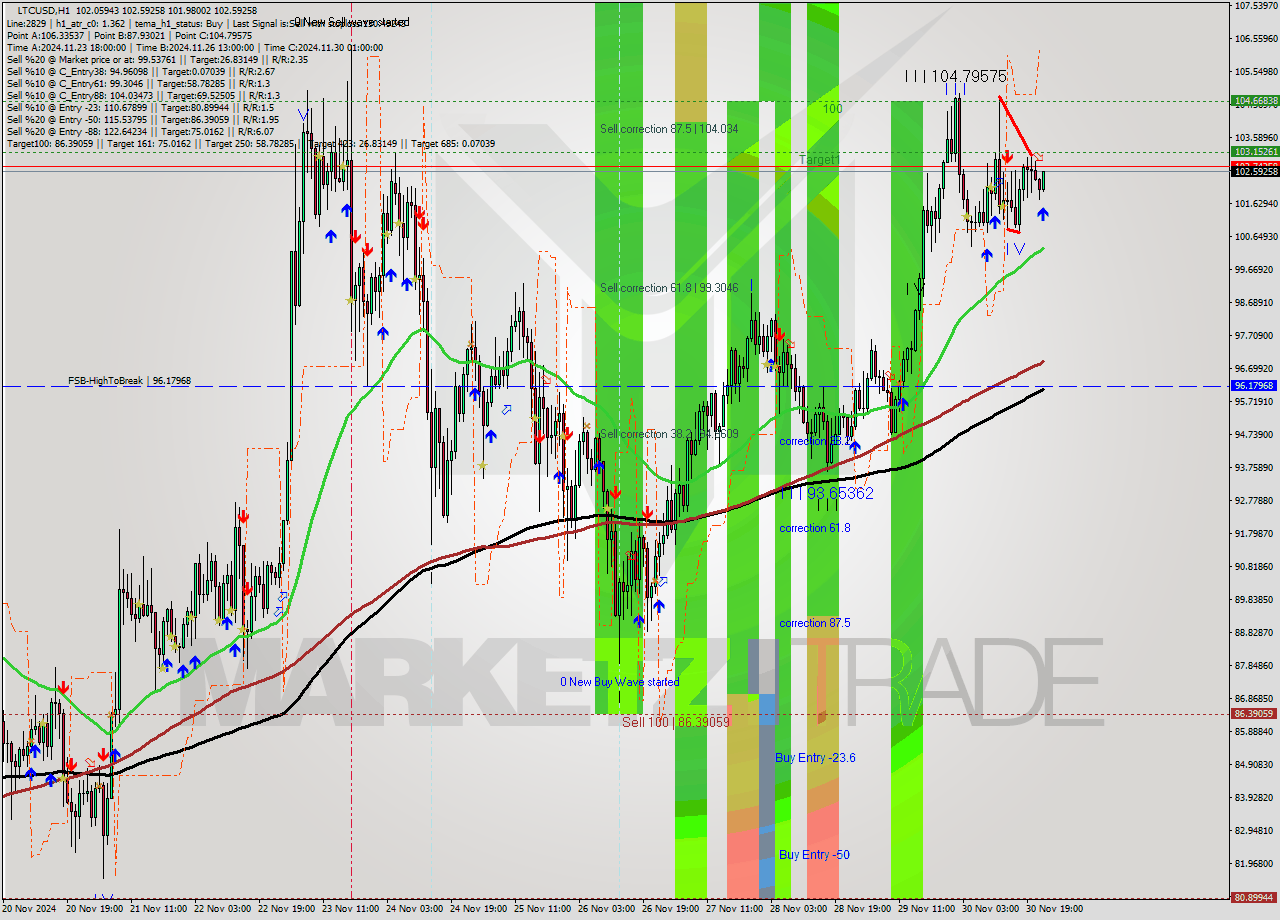The height and width of the screenshot is (920, 1280).
Task: Select the thick red descending trend line
Action: click(1016, 126)
